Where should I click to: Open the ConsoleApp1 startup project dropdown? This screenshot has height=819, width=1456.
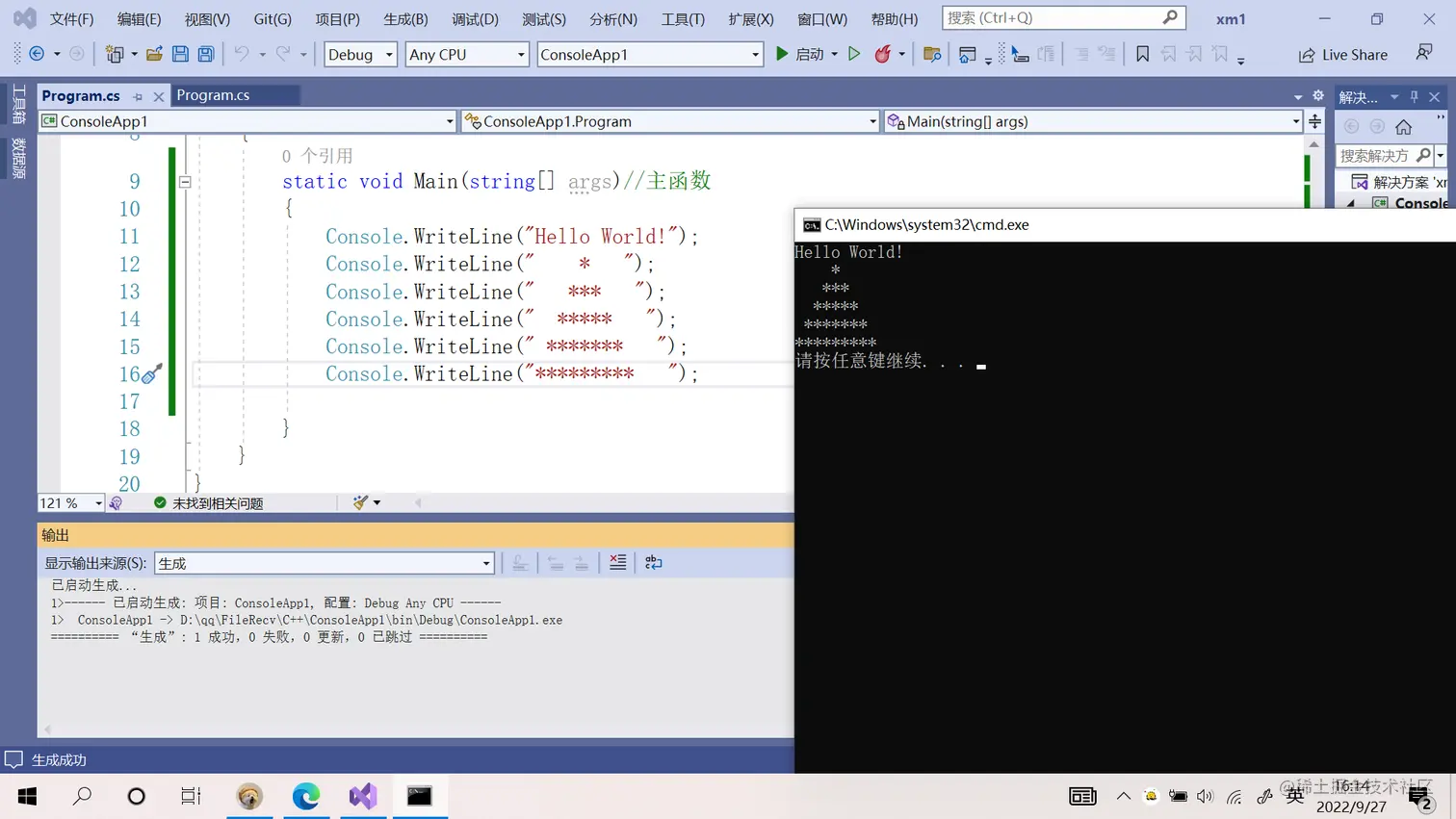(x=650, y=54)
